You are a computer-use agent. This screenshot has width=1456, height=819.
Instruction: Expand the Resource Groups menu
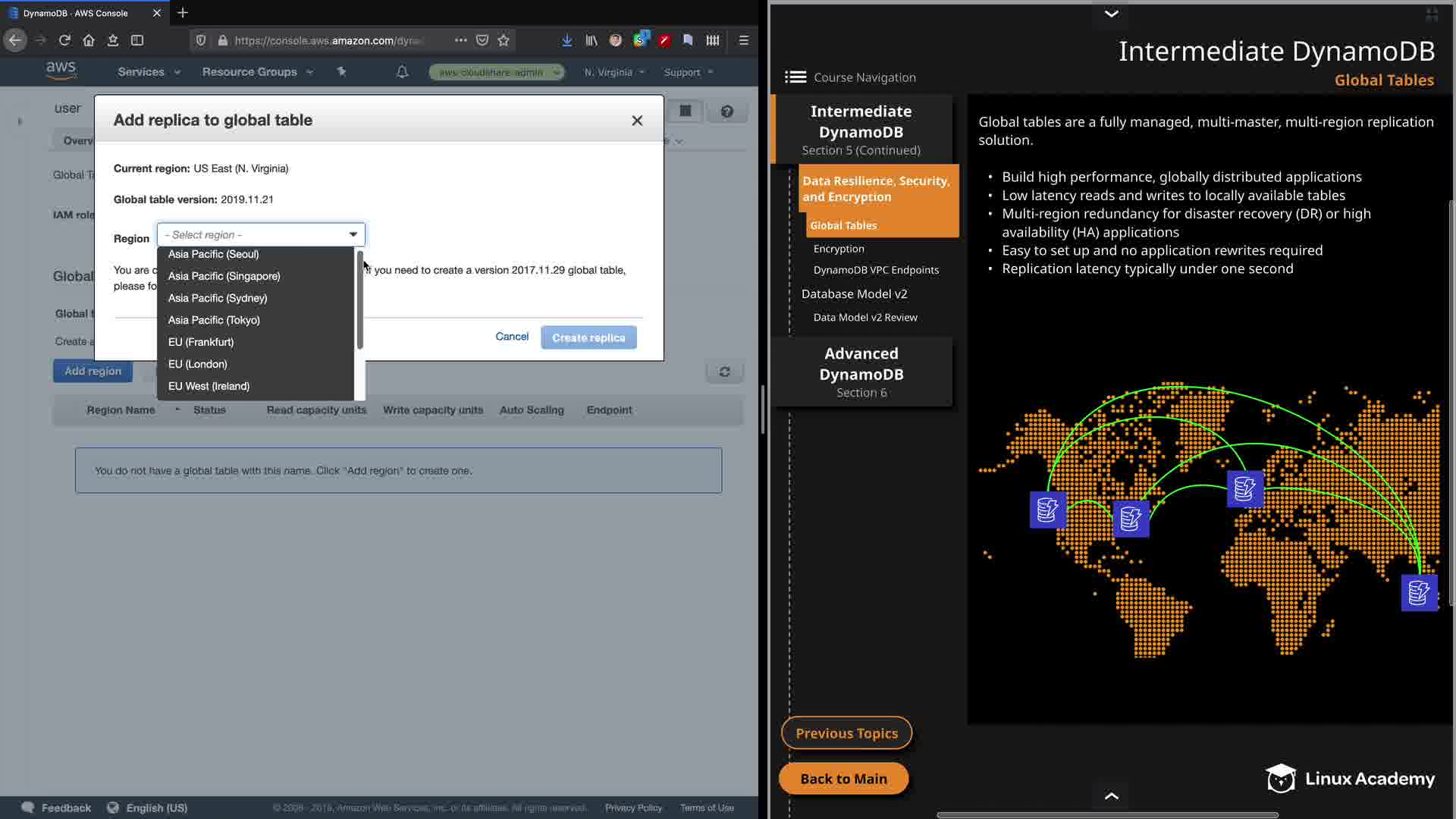point(257,72)
